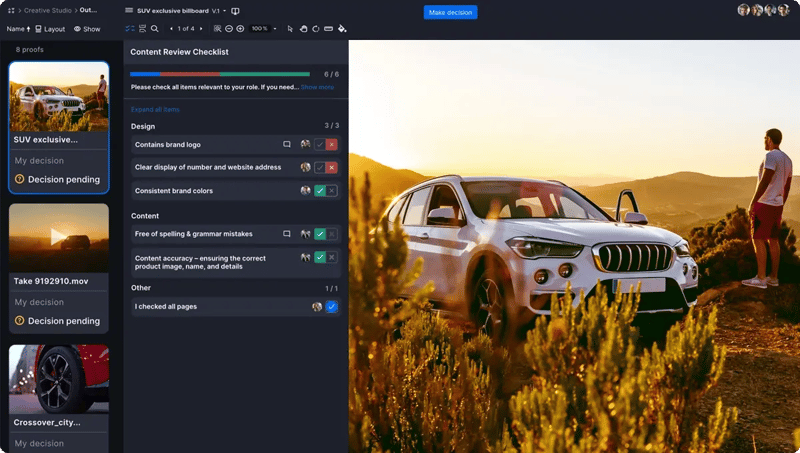800x453 pixels.
Task: Click green check on Consistent brand colors
Action: click(320, 190)
